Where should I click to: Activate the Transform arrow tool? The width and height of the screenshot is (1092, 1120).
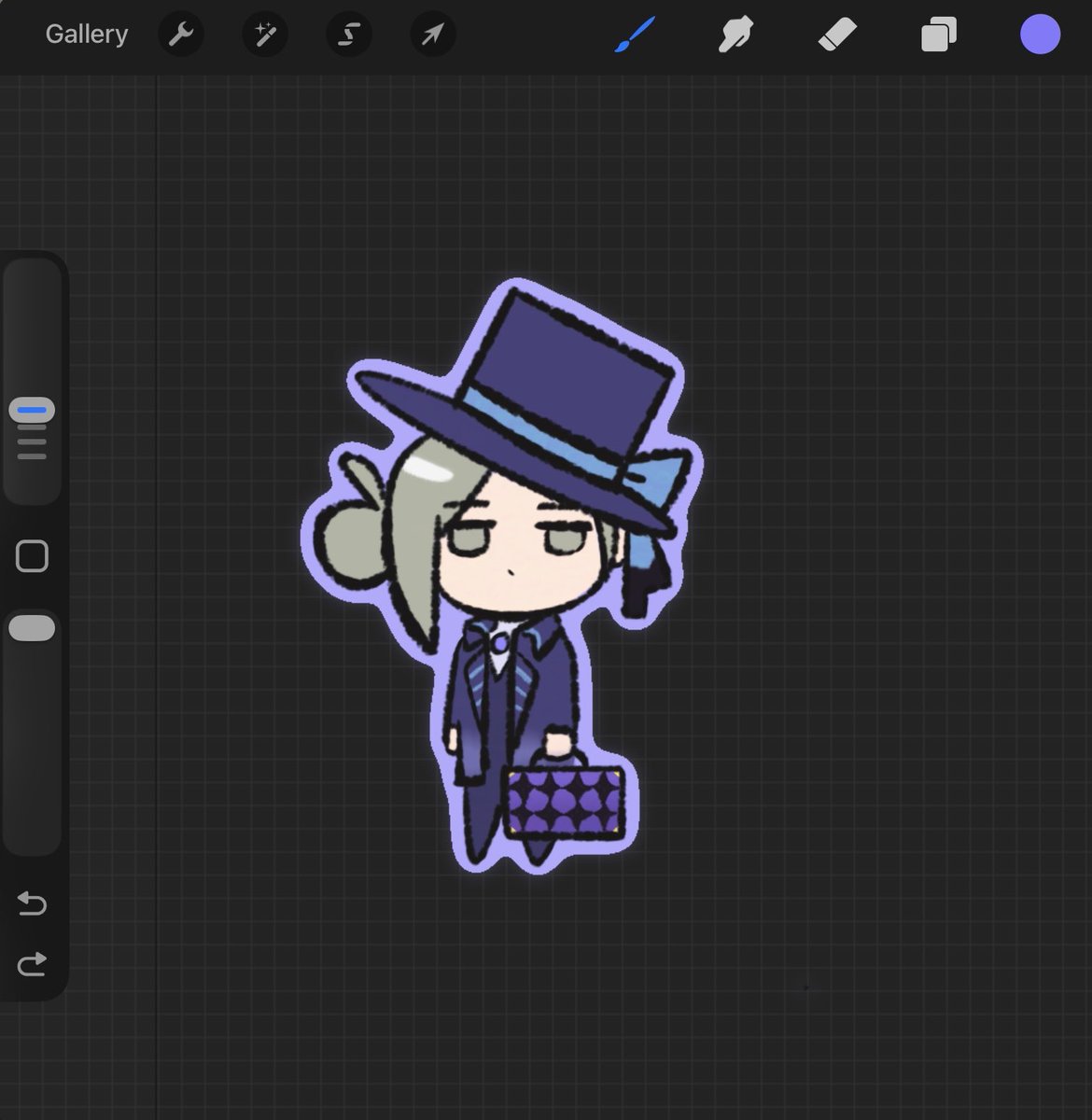point(431,35)
